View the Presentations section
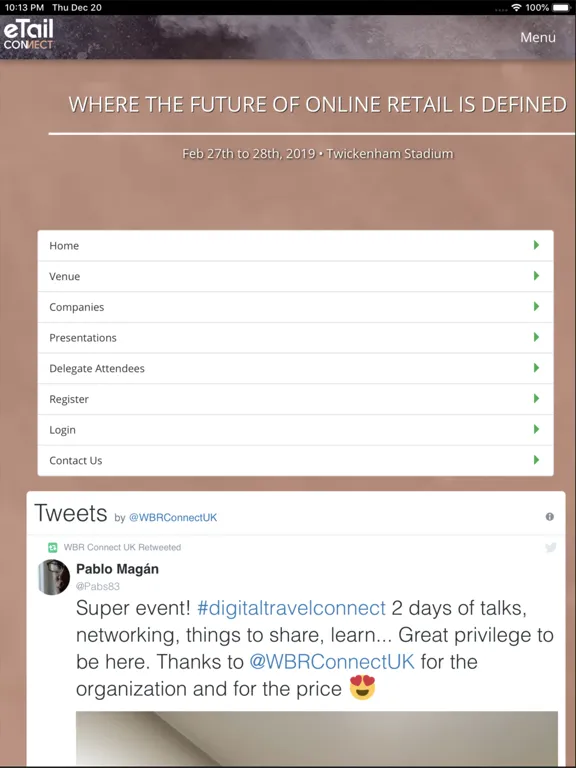Screen dimensions: 576x768 point(295,337)
